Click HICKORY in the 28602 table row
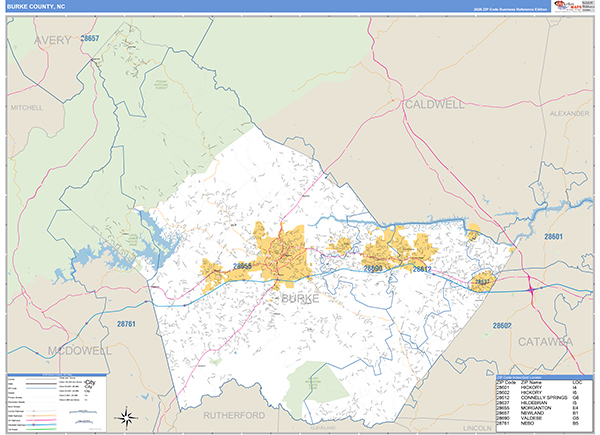Image resolution: width=600 pixels, height=435 pixels. 531,393
